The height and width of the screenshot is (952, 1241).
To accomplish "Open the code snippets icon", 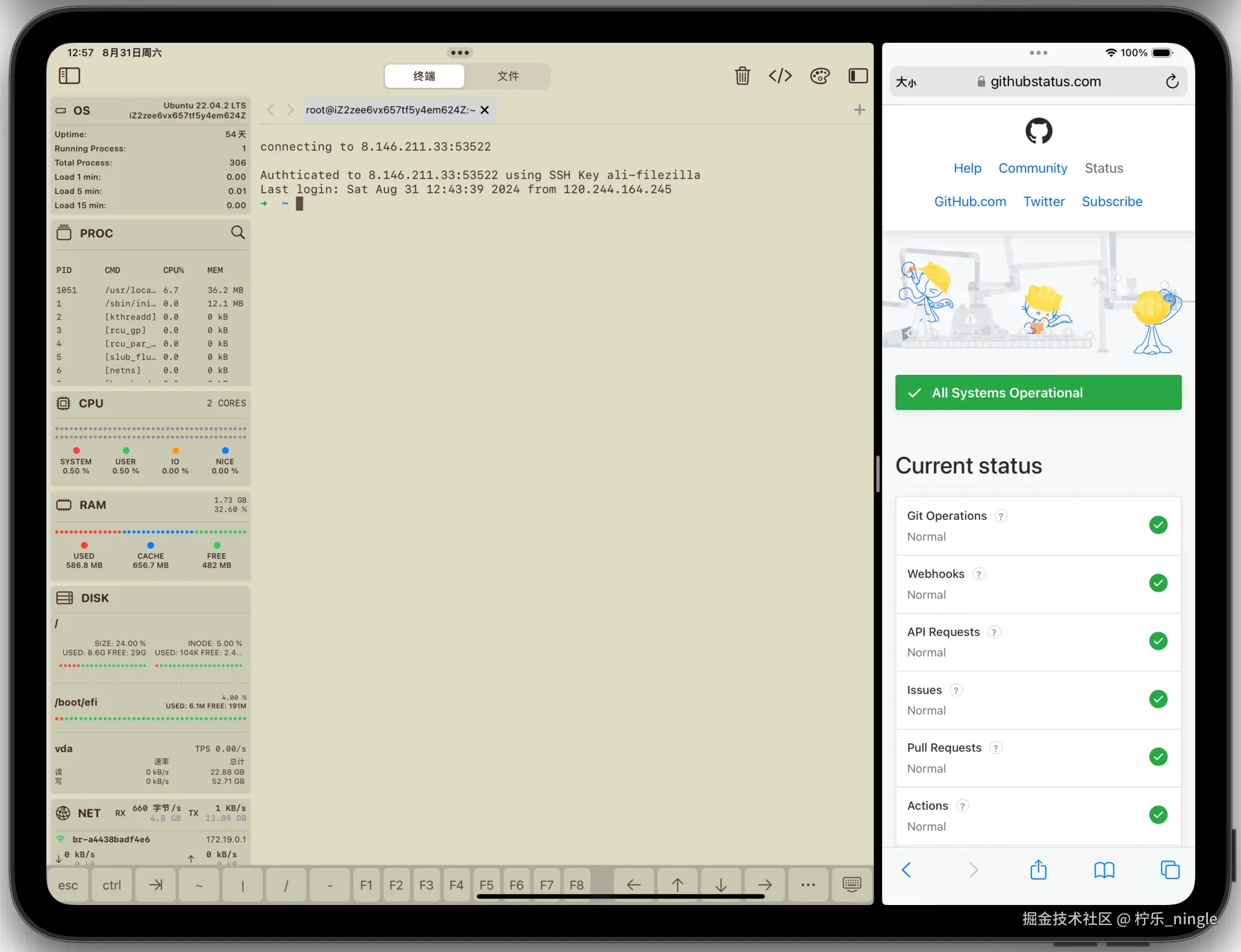I will coord(780,76).
